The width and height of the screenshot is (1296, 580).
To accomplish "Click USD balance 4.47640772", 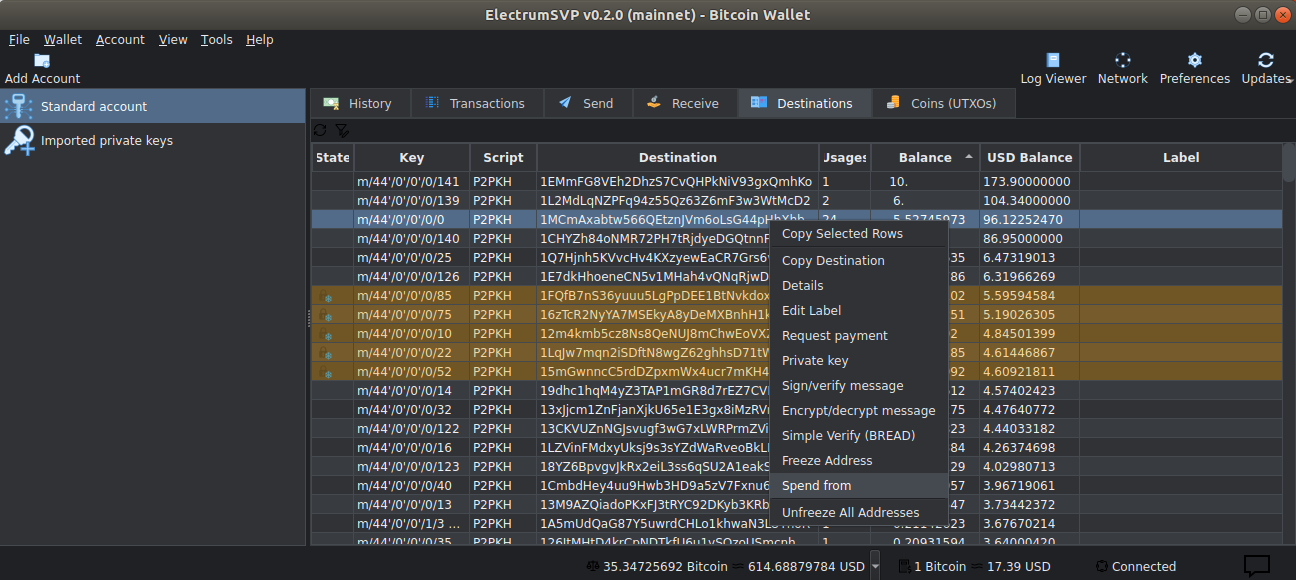I will click(1018, 410).
